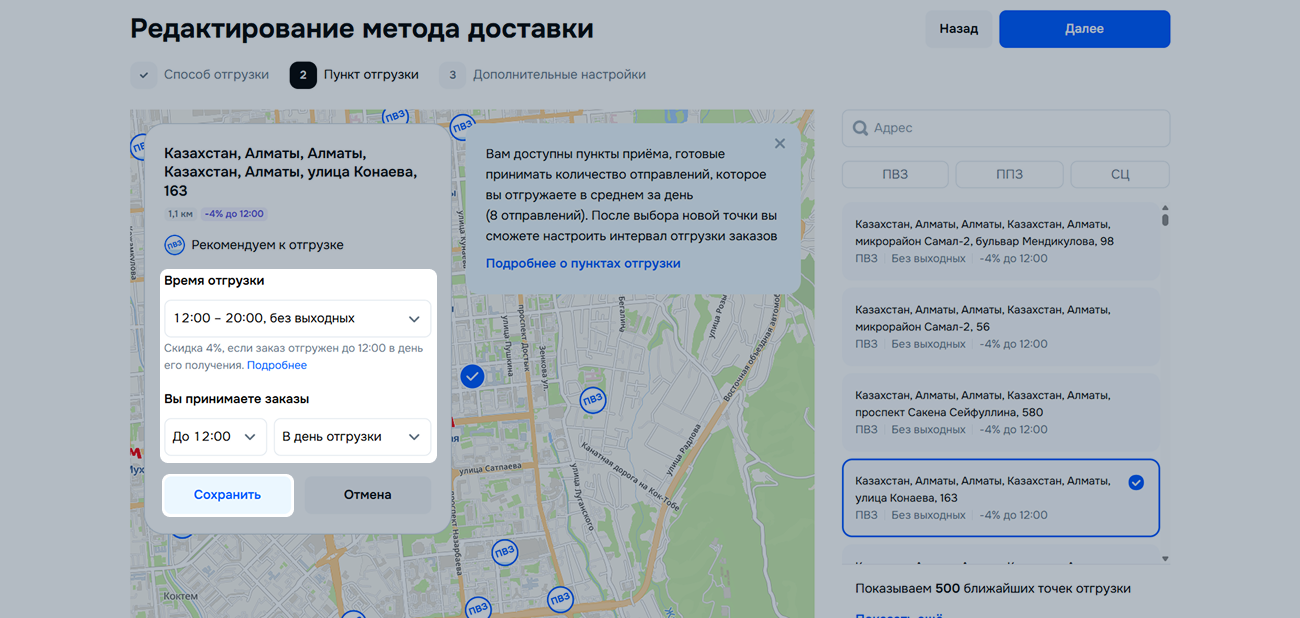Open the В день отгрузки dropdown

pos(352,437)
